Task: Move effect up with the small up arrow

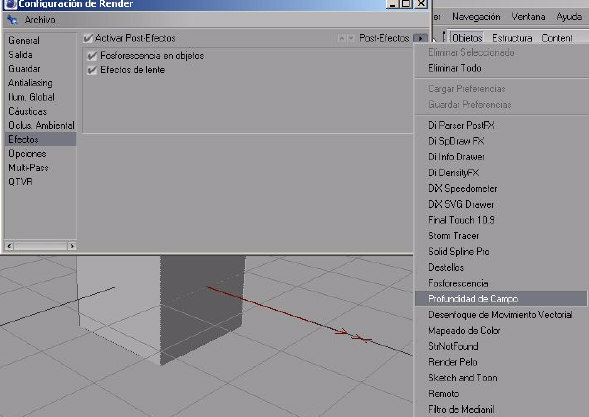Action: click(342, 38)
